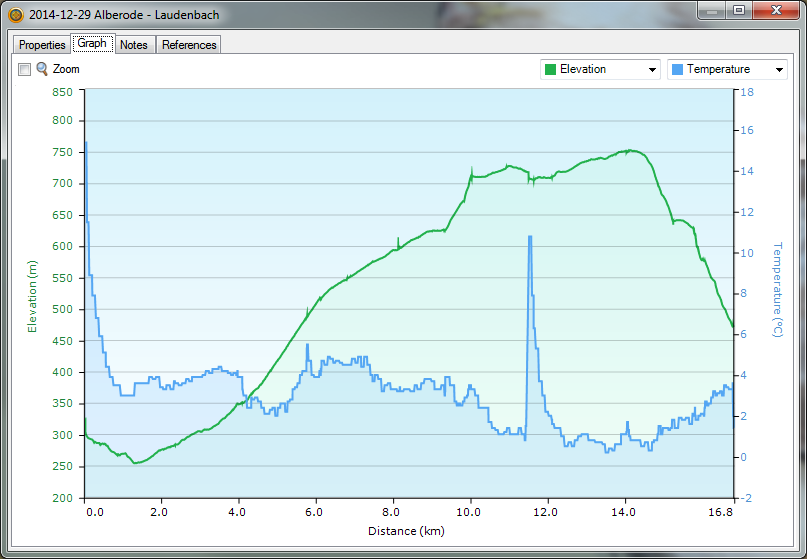Click the Zoom magnifier icon
807x559 pixels.
point(42,69)
